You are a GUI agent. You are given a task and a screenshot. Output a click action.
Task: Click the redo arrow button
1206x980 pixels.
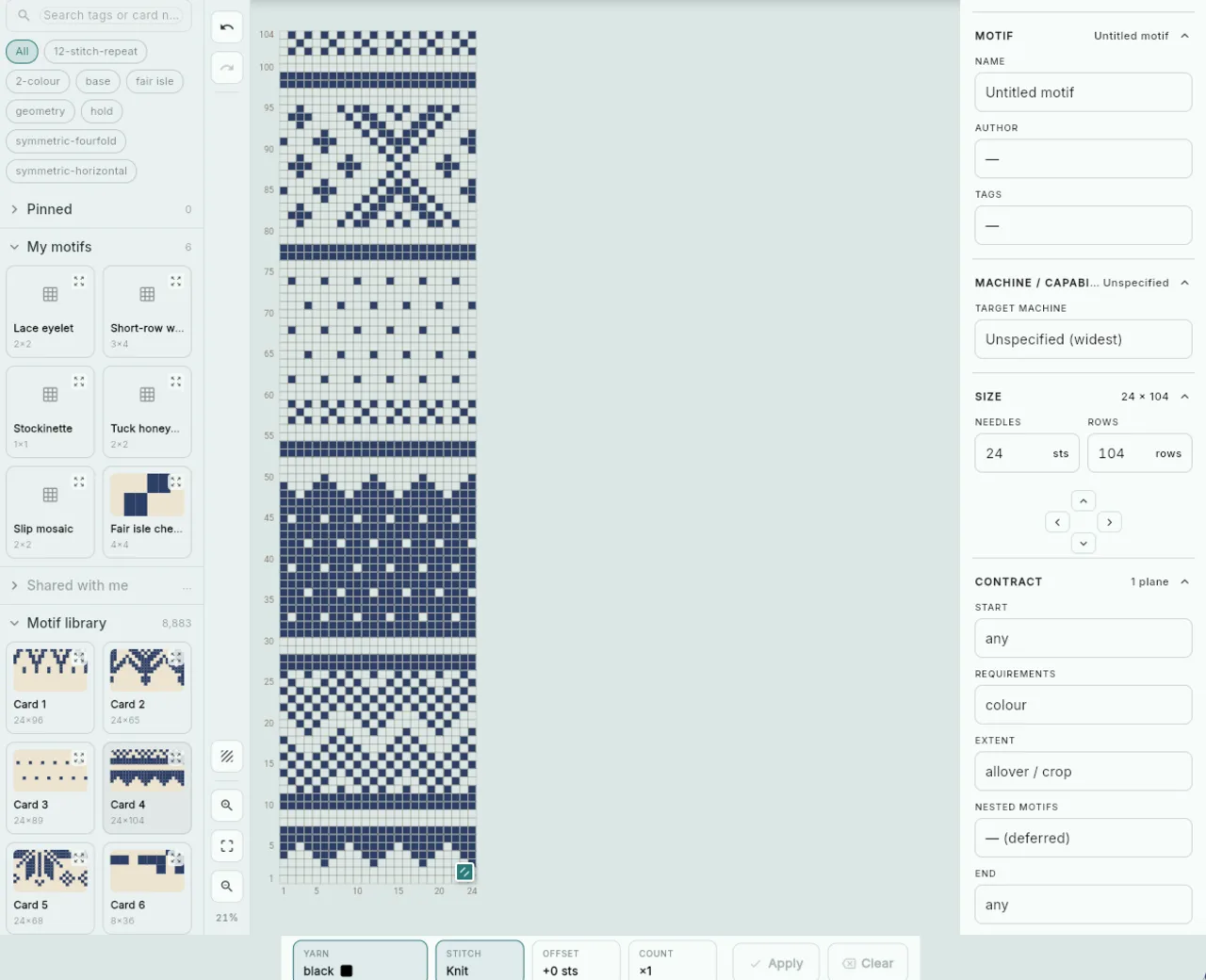pyautogui.click(x=227, y=68)
